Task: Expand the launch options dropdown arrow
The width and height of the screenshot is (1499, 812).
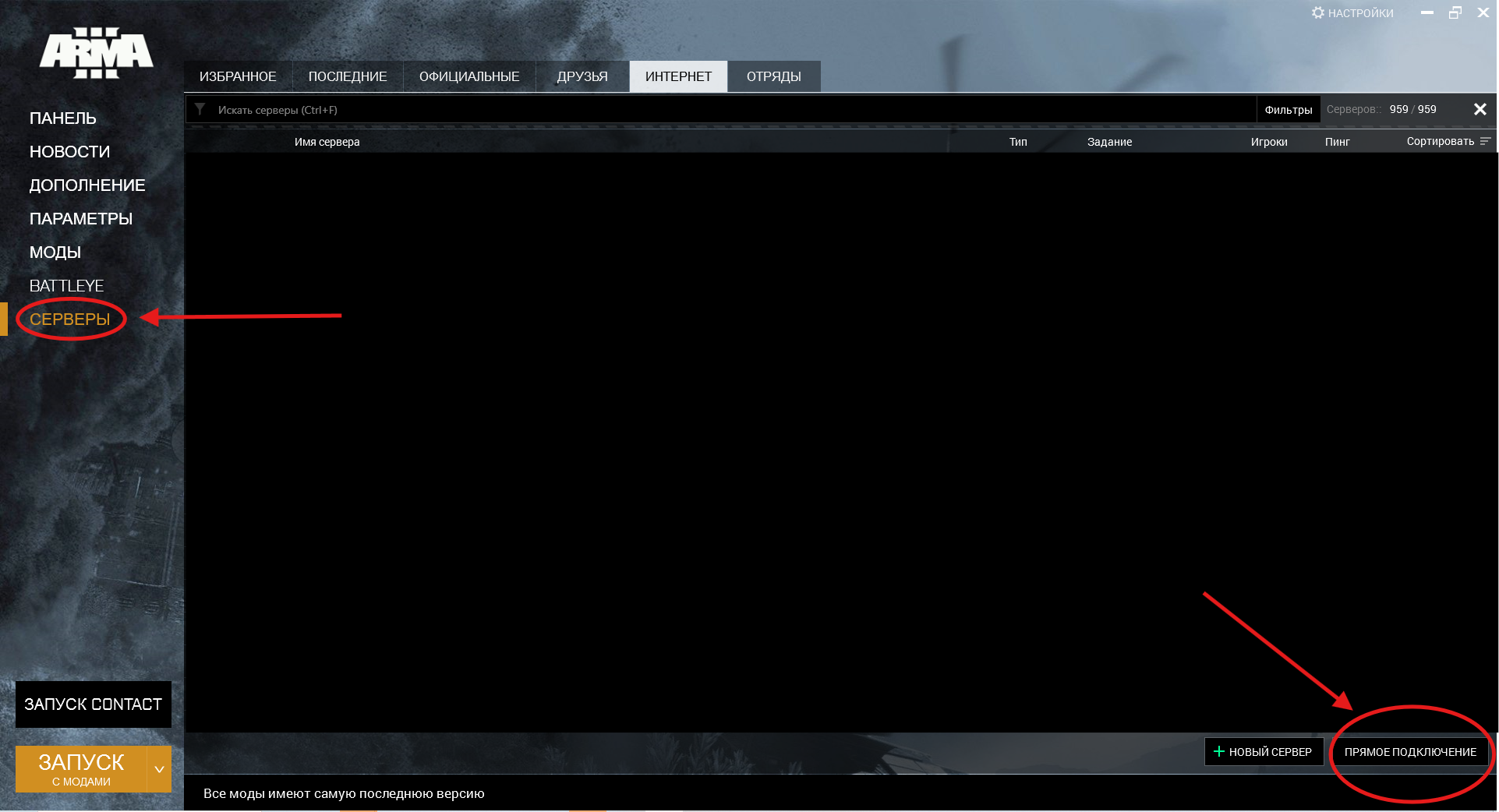Action: 159,769
